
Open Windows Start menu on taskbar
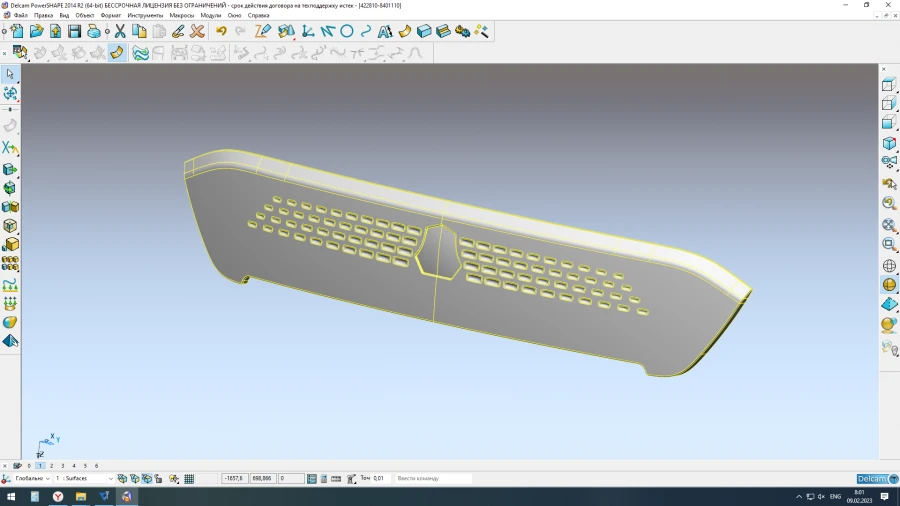(x=10, y=496)
